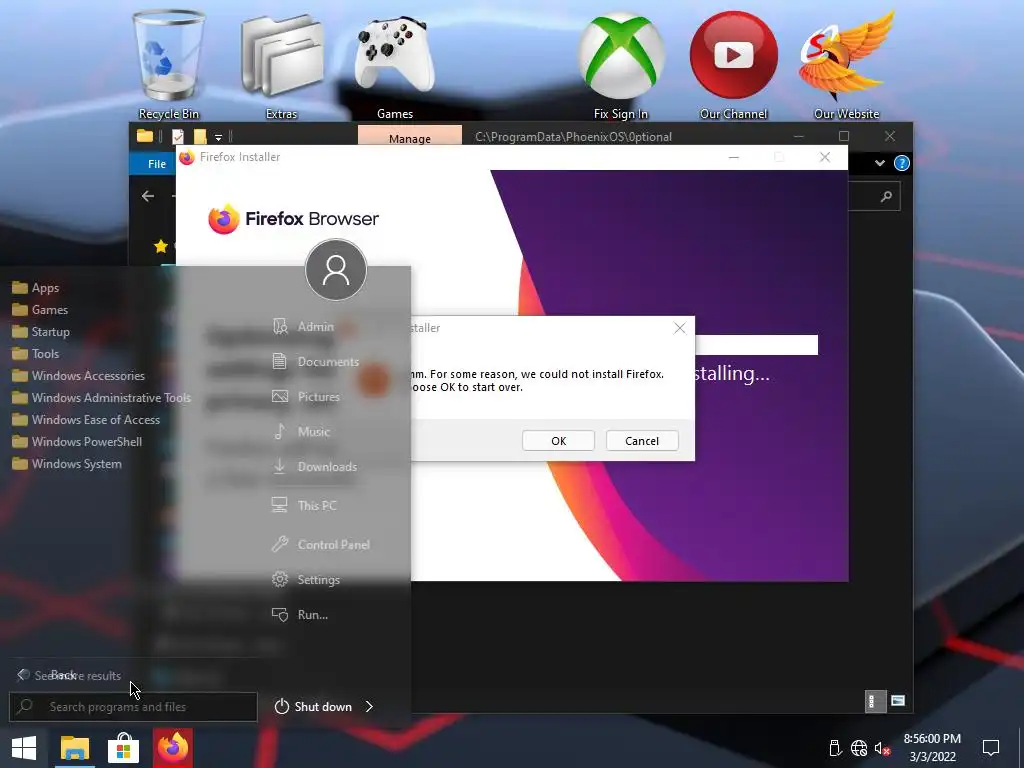Click the Firefox taskbar icon
Screen dimensions: 1024x768
coord(173,748)
